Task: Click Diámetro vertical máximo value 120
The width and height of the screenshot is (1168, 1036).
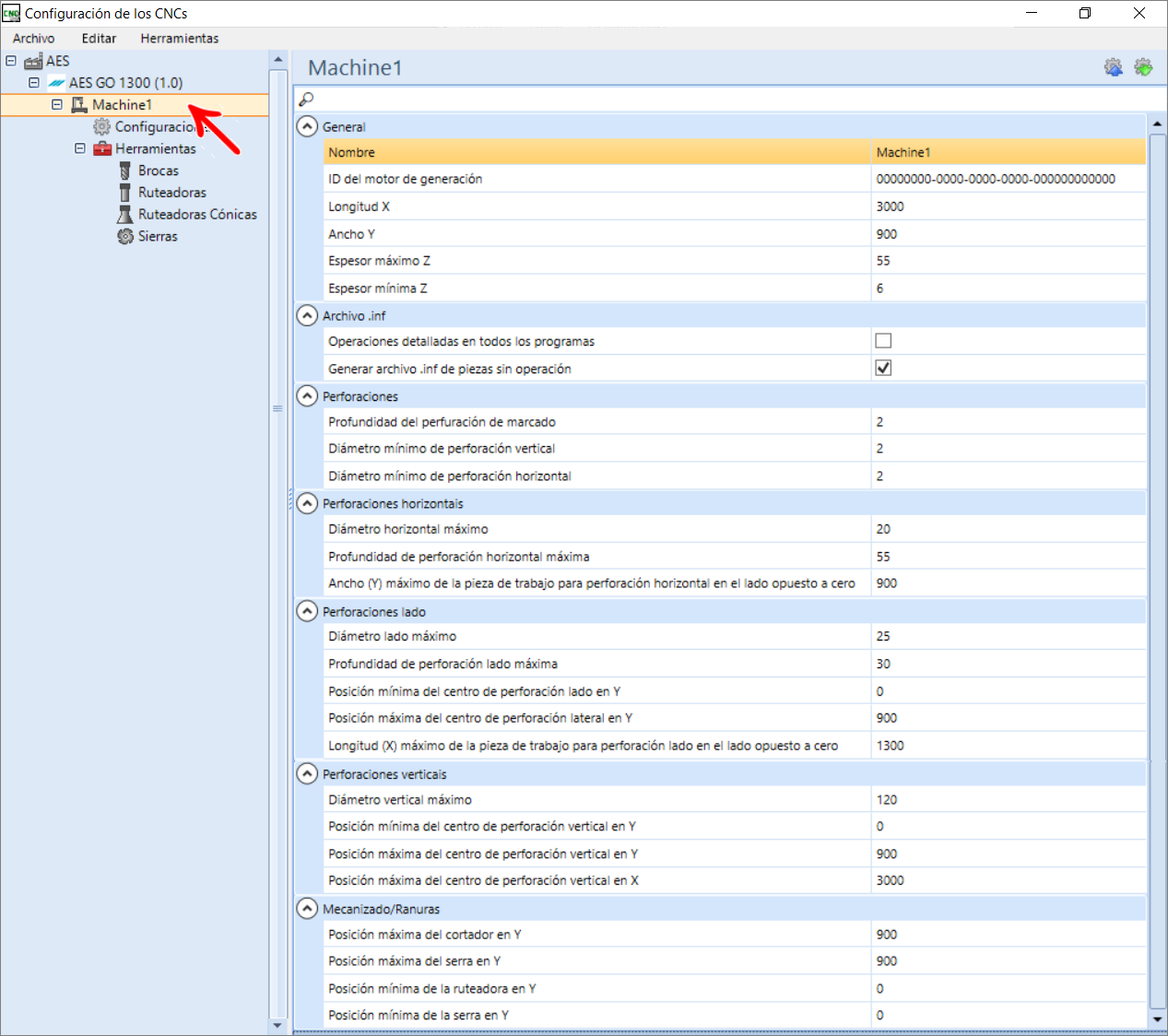Action: click(x=1009, y=800)
